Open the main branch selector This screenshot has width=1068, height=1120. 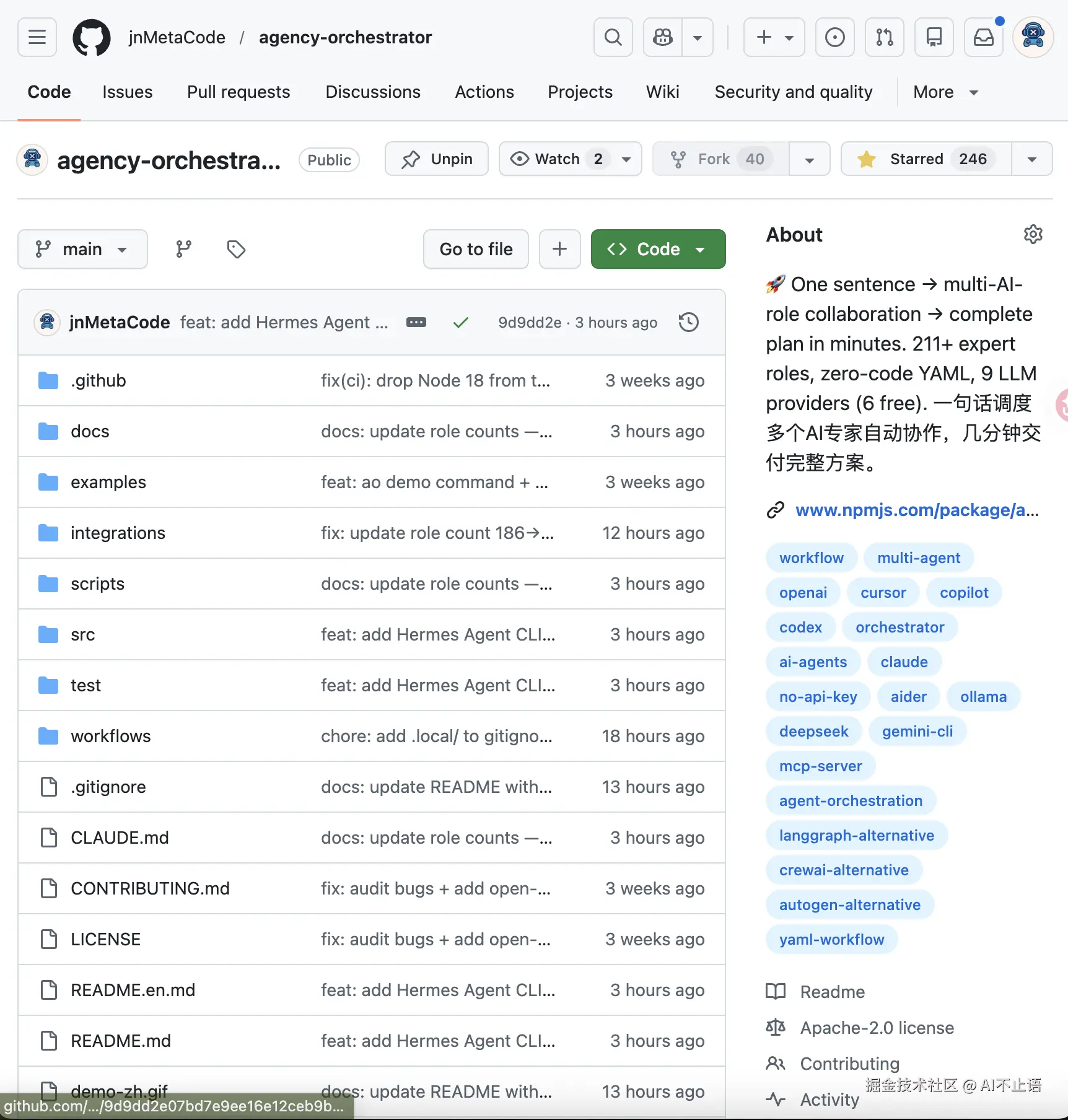coord(82,249)
